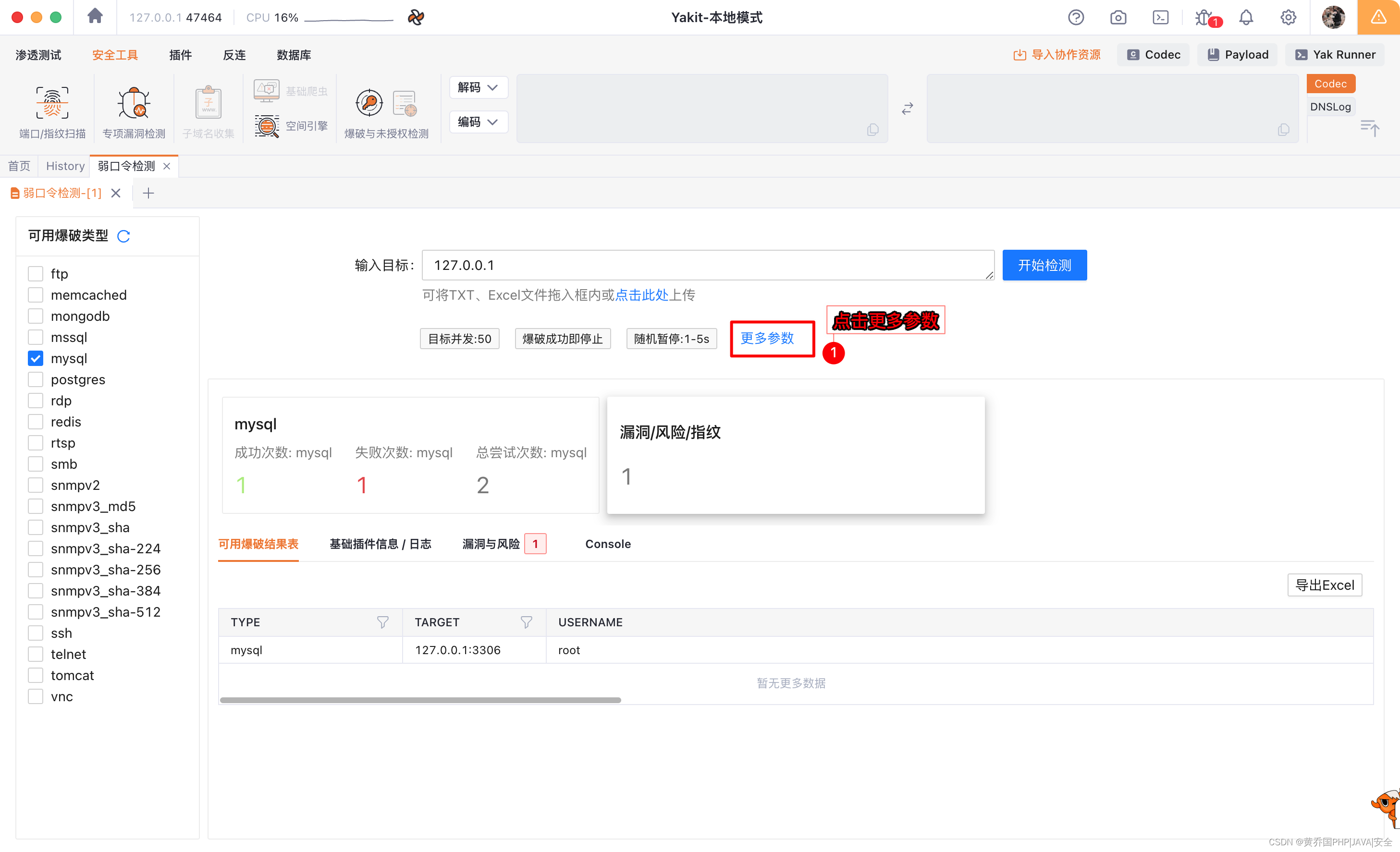Click the engine status pinwheel icon
This screenshot has height=852, width=1400.
416,18
